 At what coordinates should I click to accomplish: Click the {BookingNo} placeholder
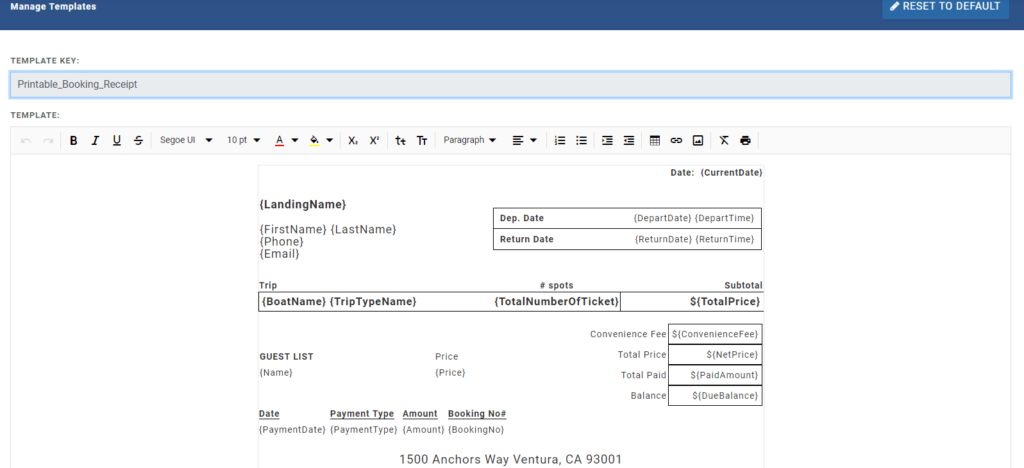point(476,429)
